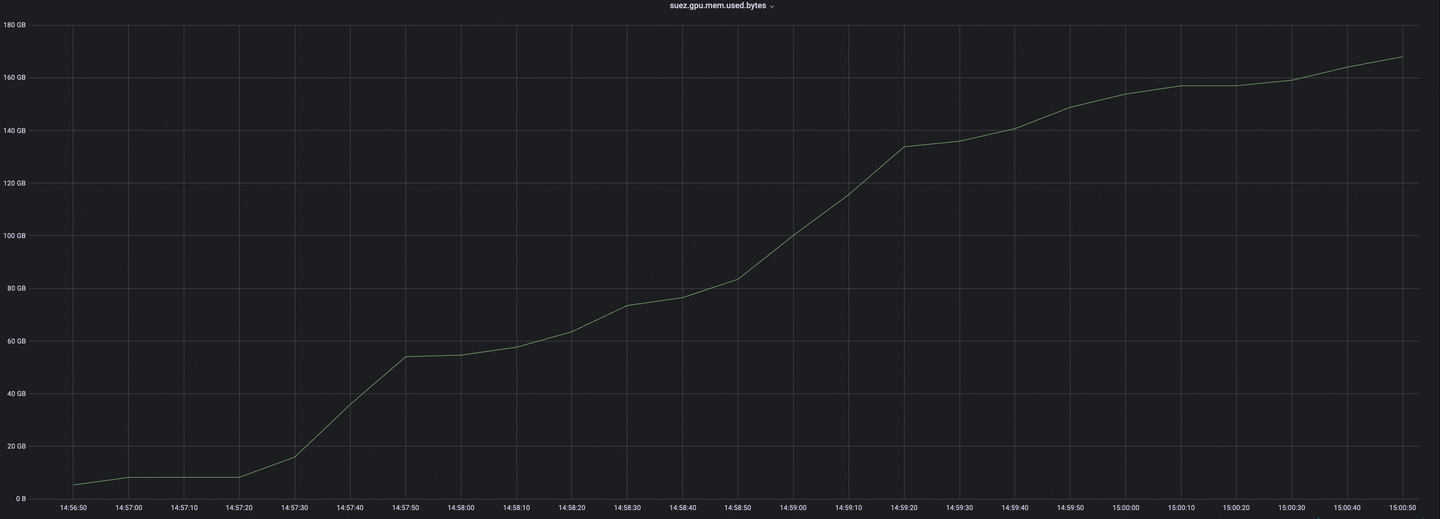
Task: Click the 14:57:50 time axis label
Action: click(405, 508)
